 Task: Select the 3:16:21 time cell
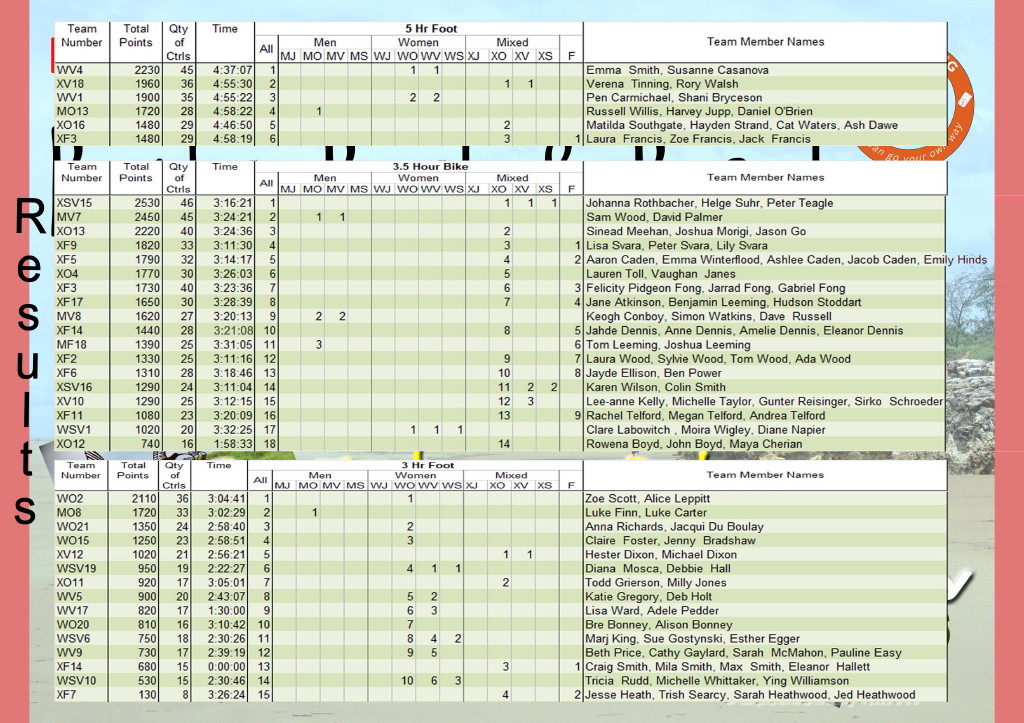tap(224, 203)
